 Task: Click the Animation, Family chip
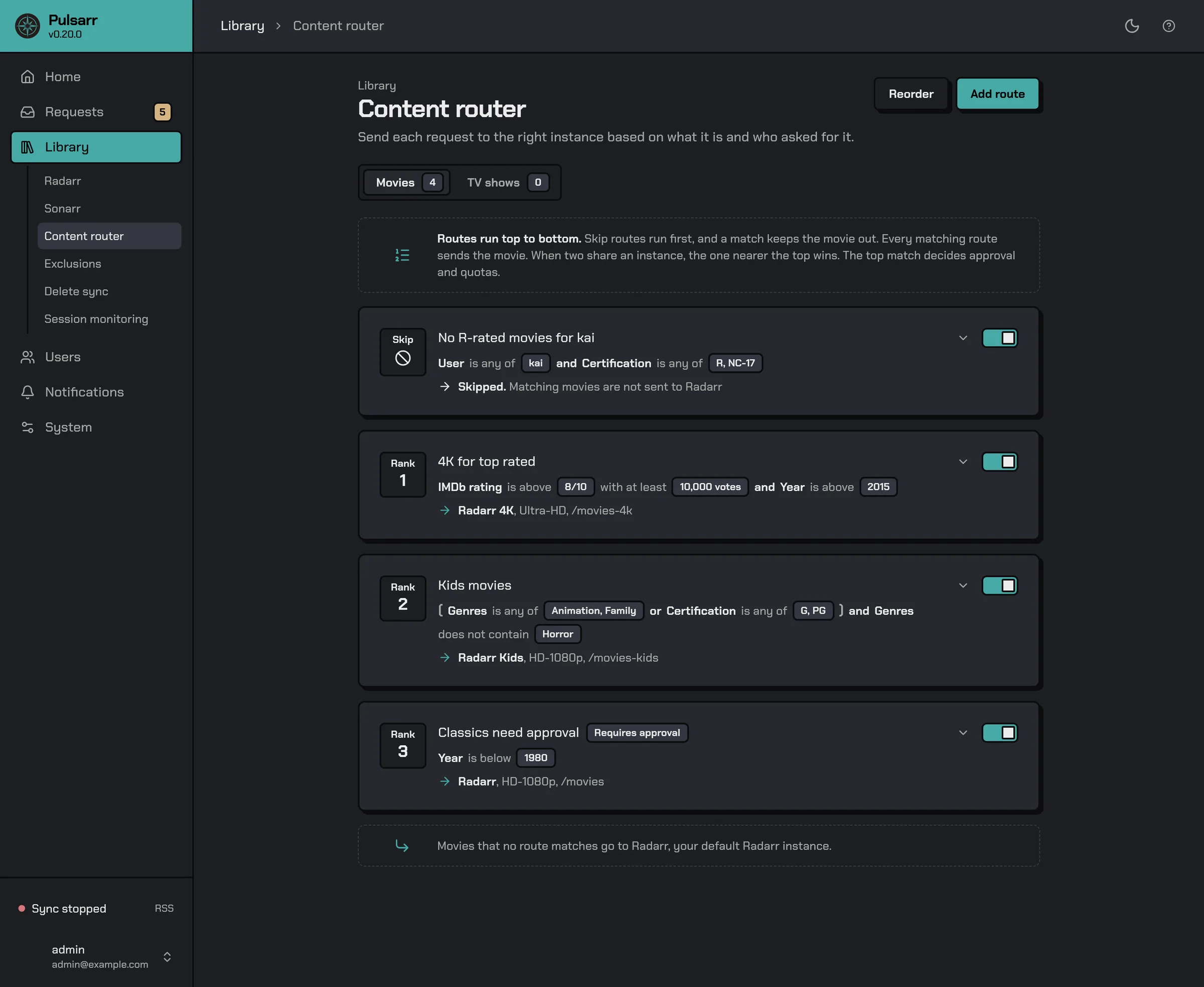click(x=593, y=611)
